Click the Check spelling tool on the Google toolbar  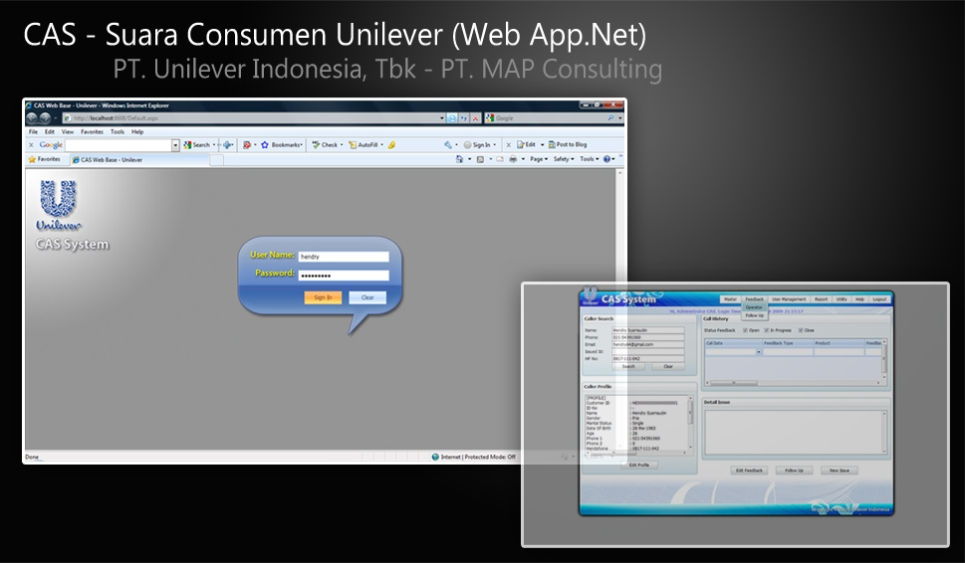pyautogui.click(x=326, y=145)
